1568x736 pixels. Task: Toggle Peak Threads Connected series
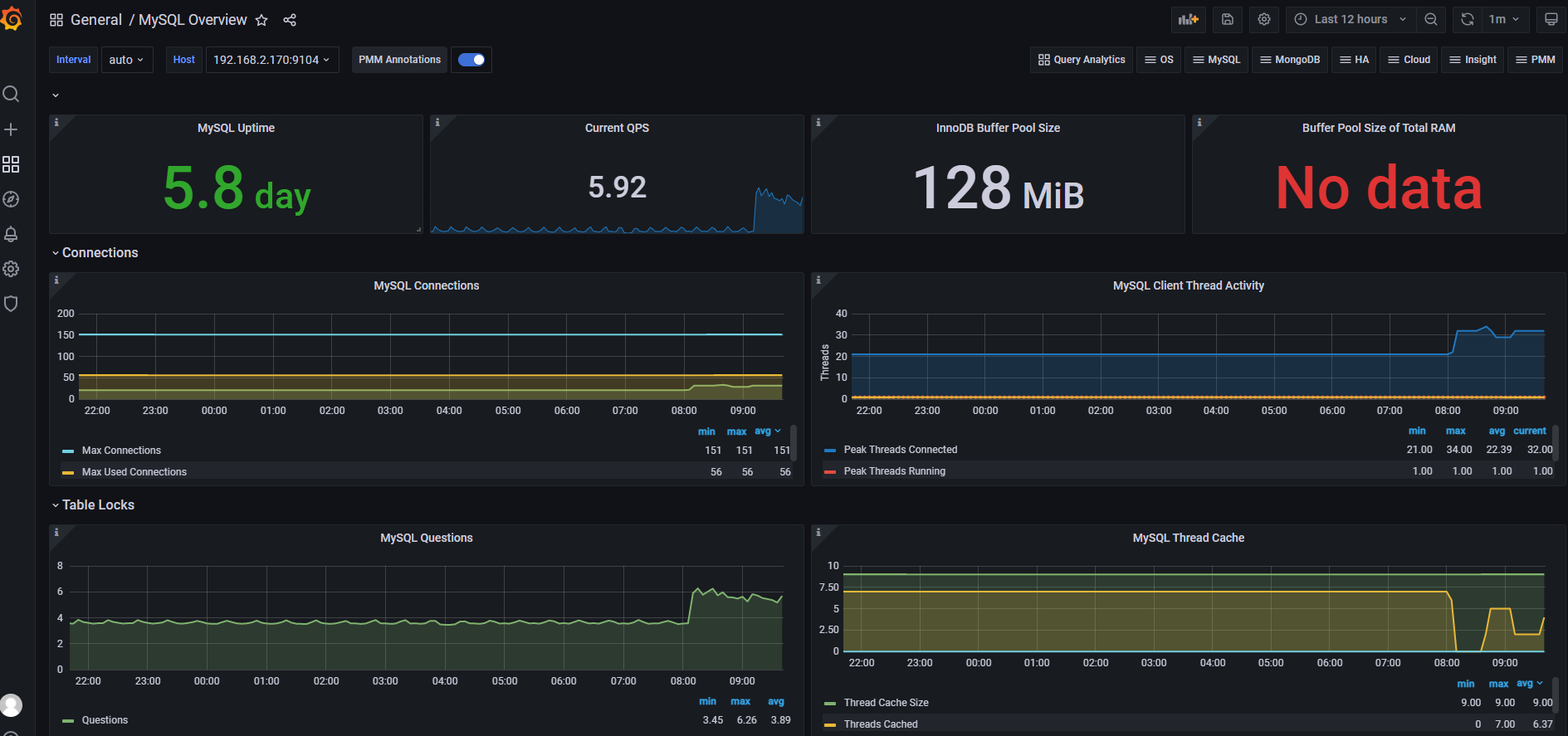900,450
